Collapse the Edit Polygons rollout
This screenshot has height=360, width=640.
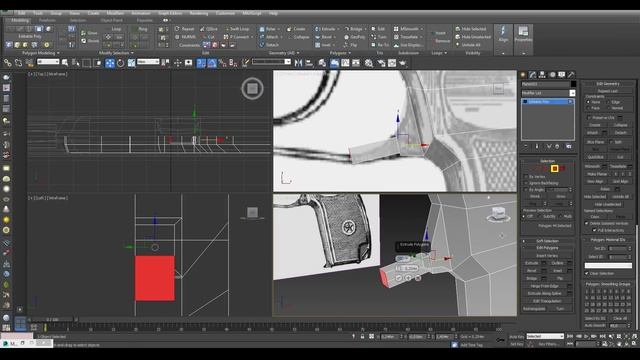coord(547,248)
